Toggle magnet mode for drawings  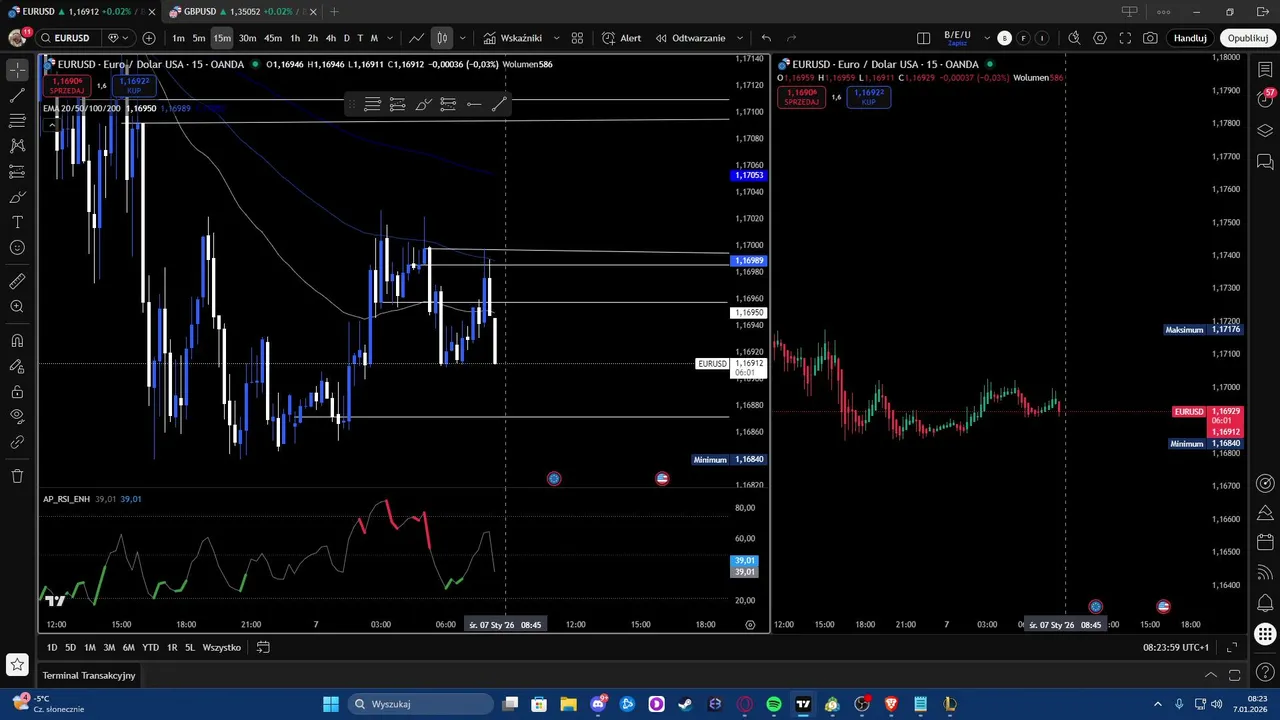(x=17, y=341)
